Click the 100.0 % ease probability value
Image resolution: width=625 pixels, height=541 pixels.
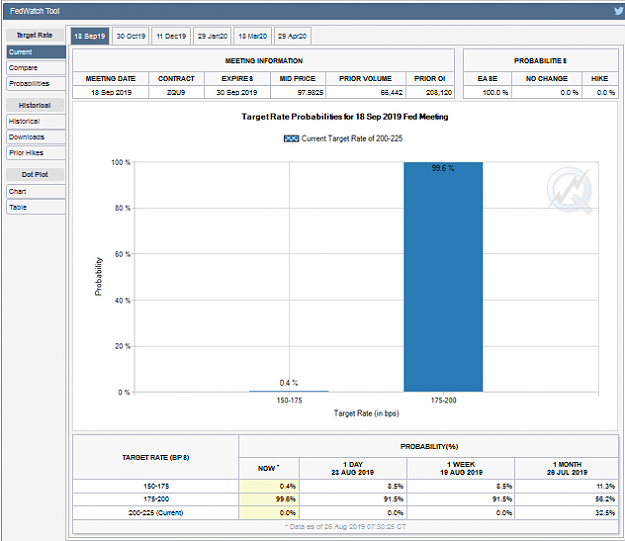pyautogui.click(x=495, y=92)
